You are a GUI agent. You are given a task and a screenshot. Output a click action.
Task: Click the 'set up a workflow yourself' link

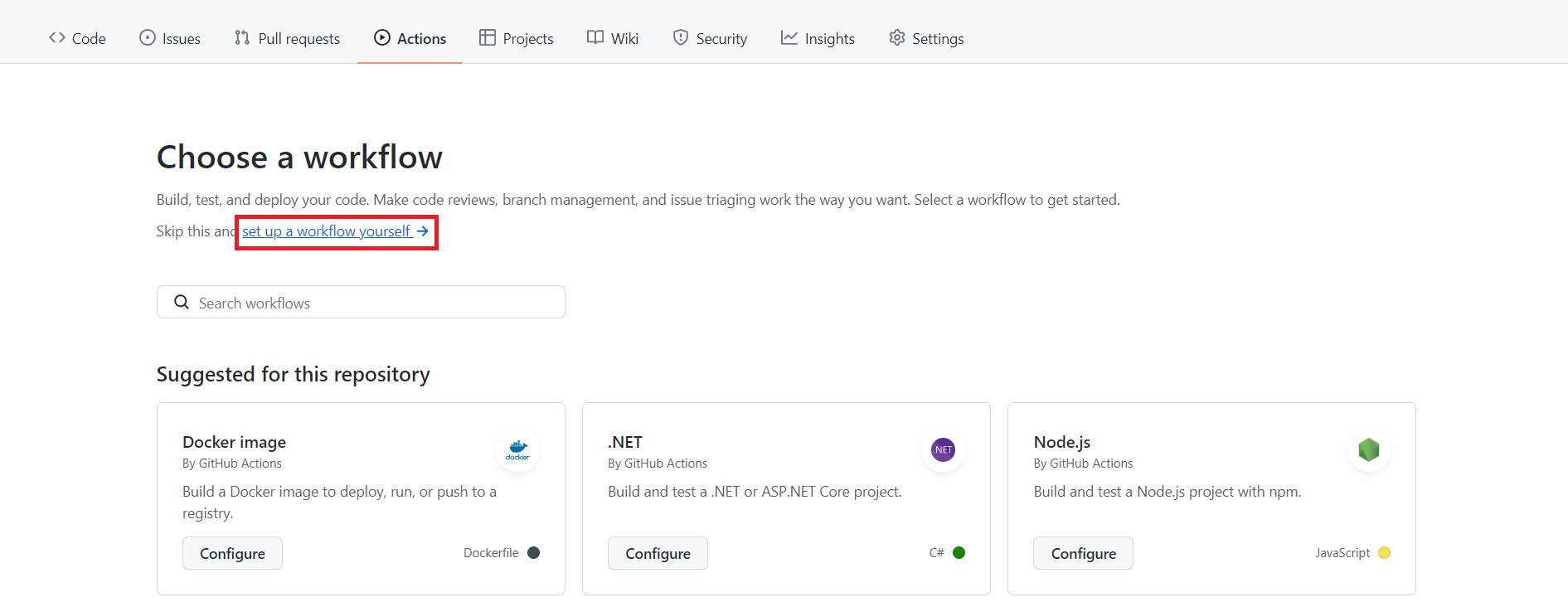336,231
